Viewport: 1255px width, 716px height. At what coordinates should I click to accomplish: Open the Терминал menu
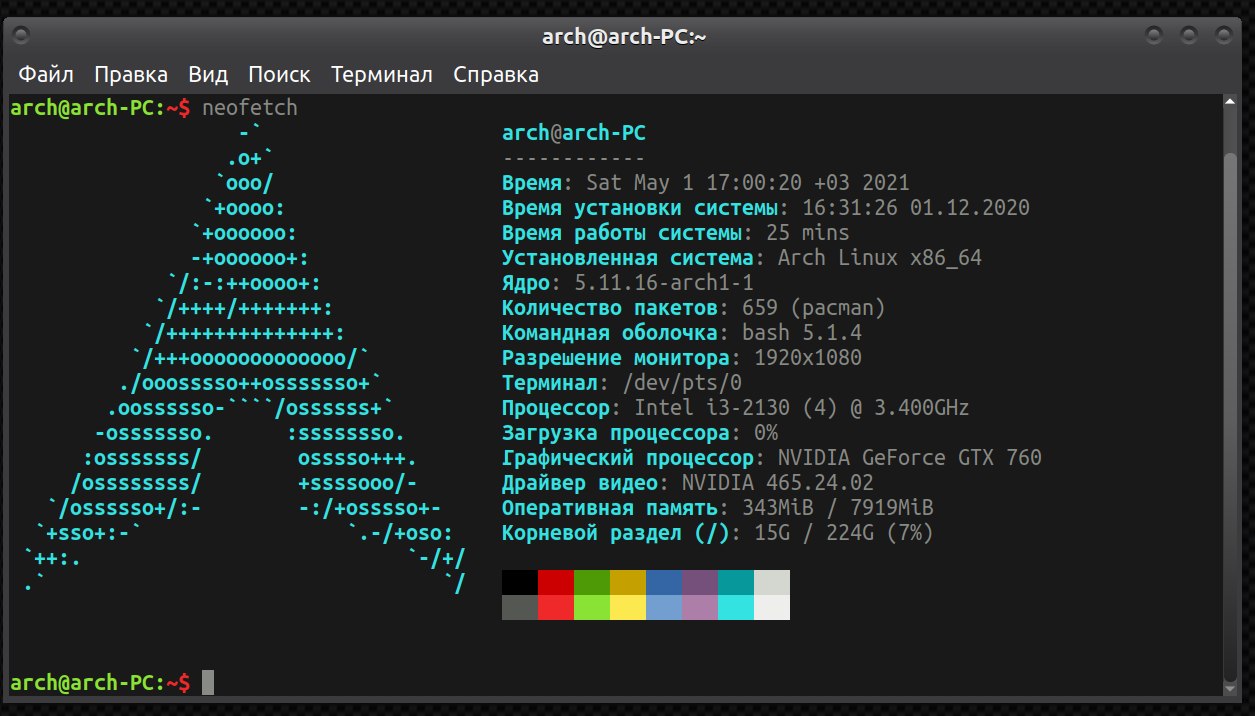[382, 75]
